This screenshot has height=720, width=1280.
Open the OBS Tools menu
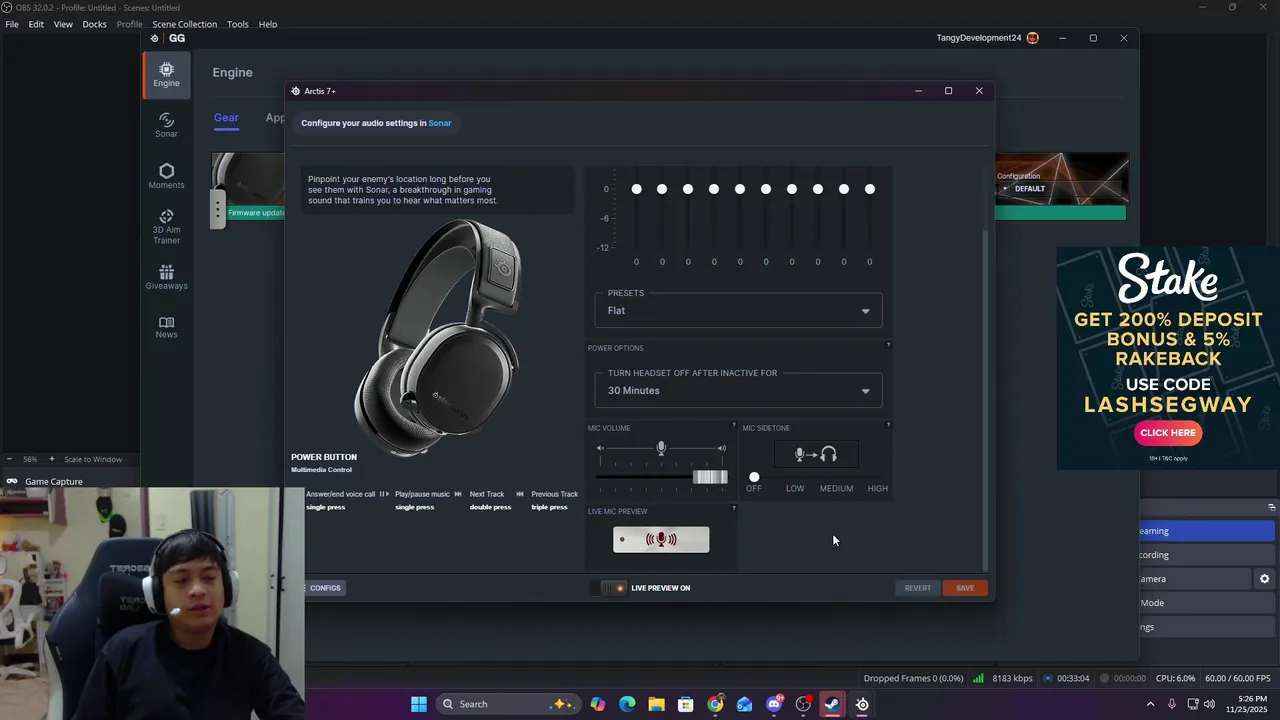coord(238,24)
